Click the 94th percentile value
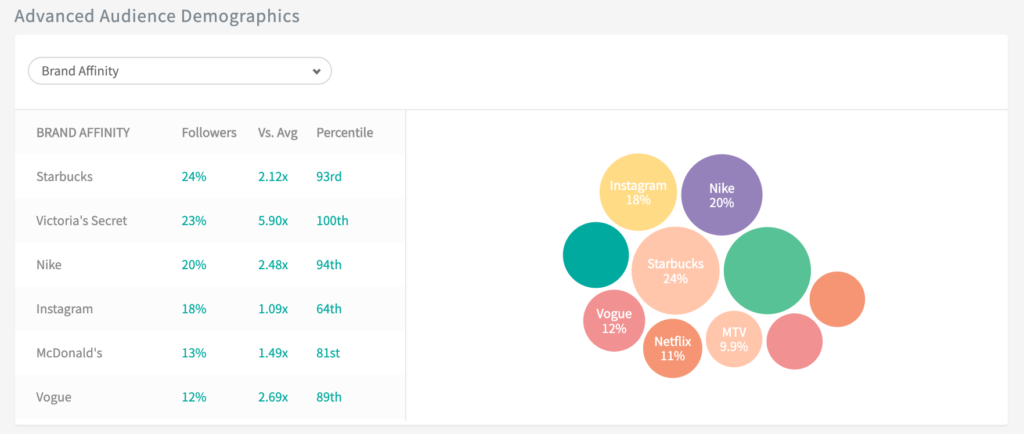1024x434 pixels. (x=329, y=265)
